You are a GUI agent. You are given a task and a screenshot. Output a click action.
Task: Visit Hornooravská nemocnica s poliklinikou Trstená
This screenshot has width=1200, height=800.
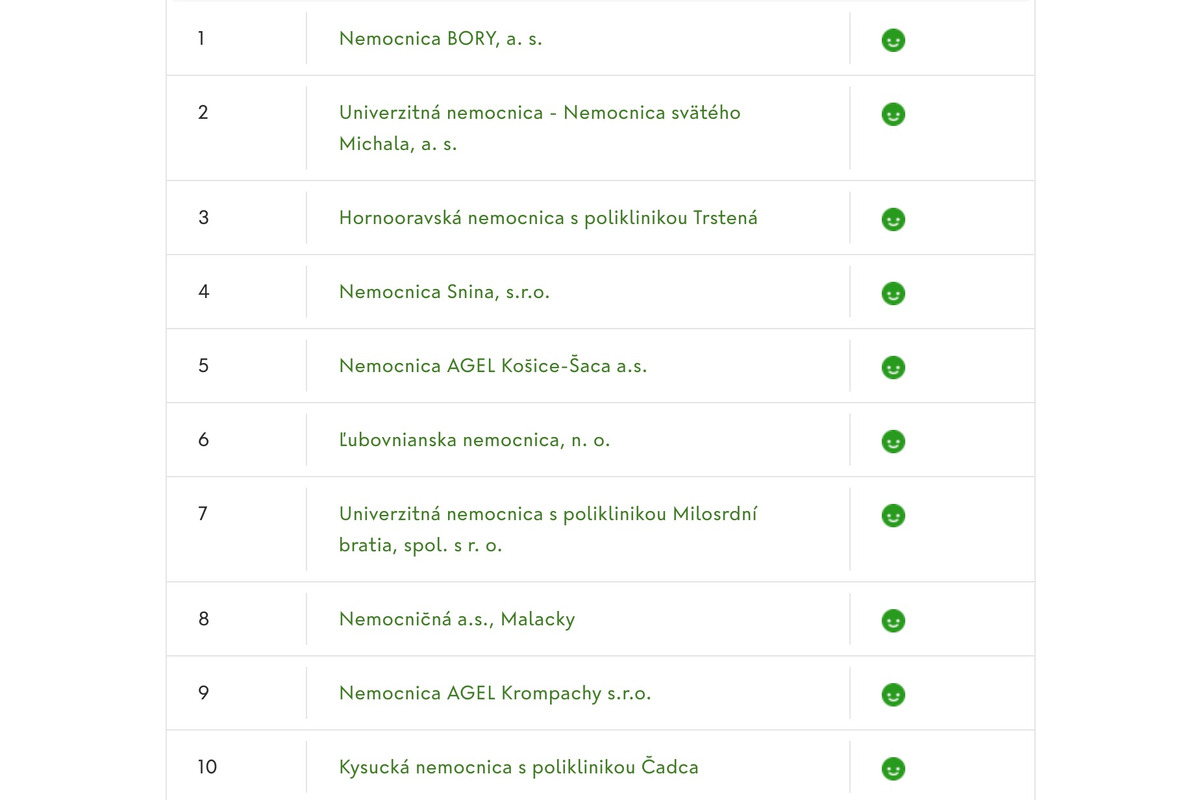(x=548, y=217)
